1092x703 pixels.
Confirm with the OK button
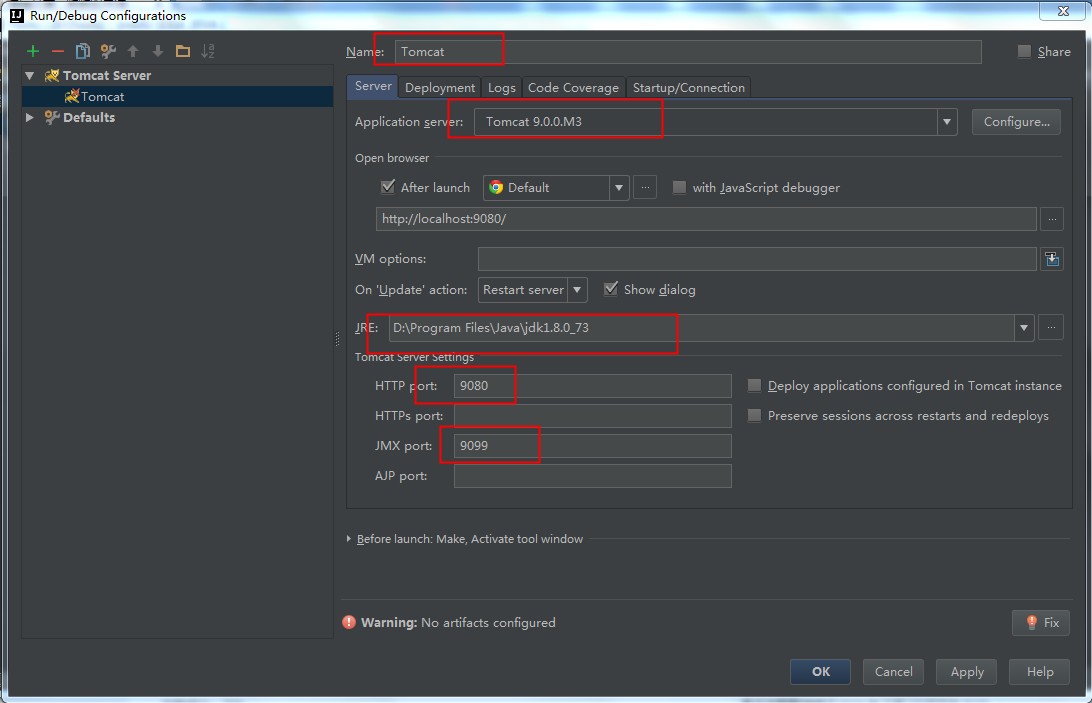[820, 672]
